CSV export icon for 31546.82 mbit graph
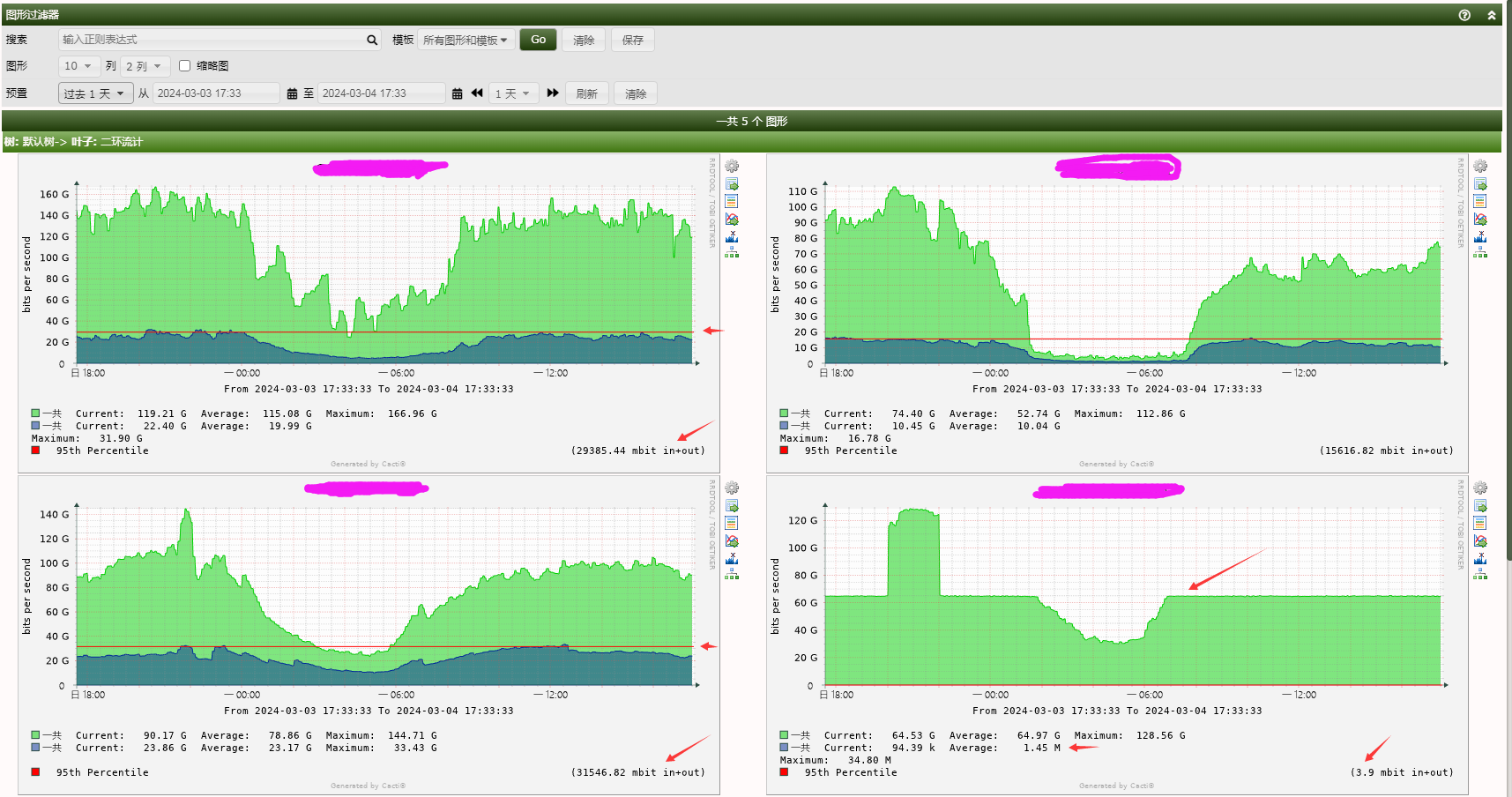 pos(732,505)
